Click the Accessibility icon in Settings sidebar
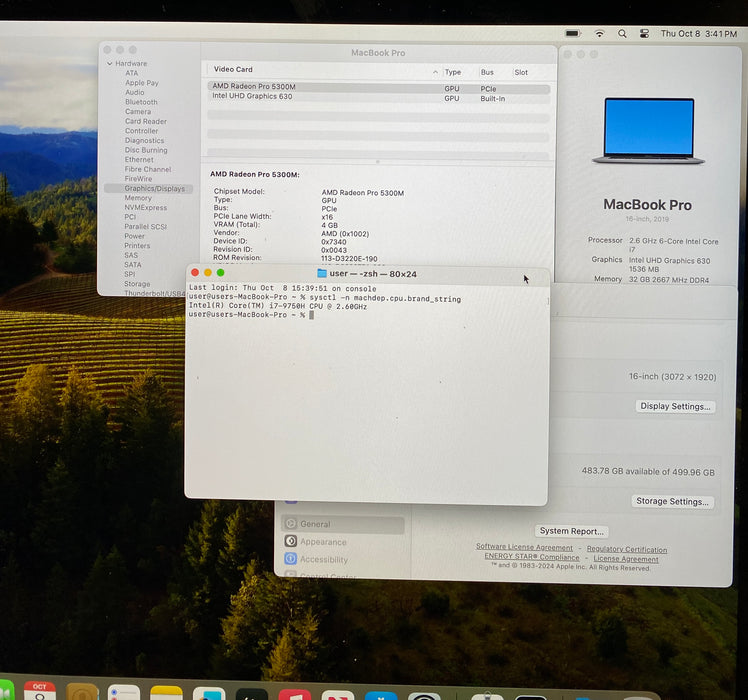This screenshot has height=700, width=748. click(291, 558)
